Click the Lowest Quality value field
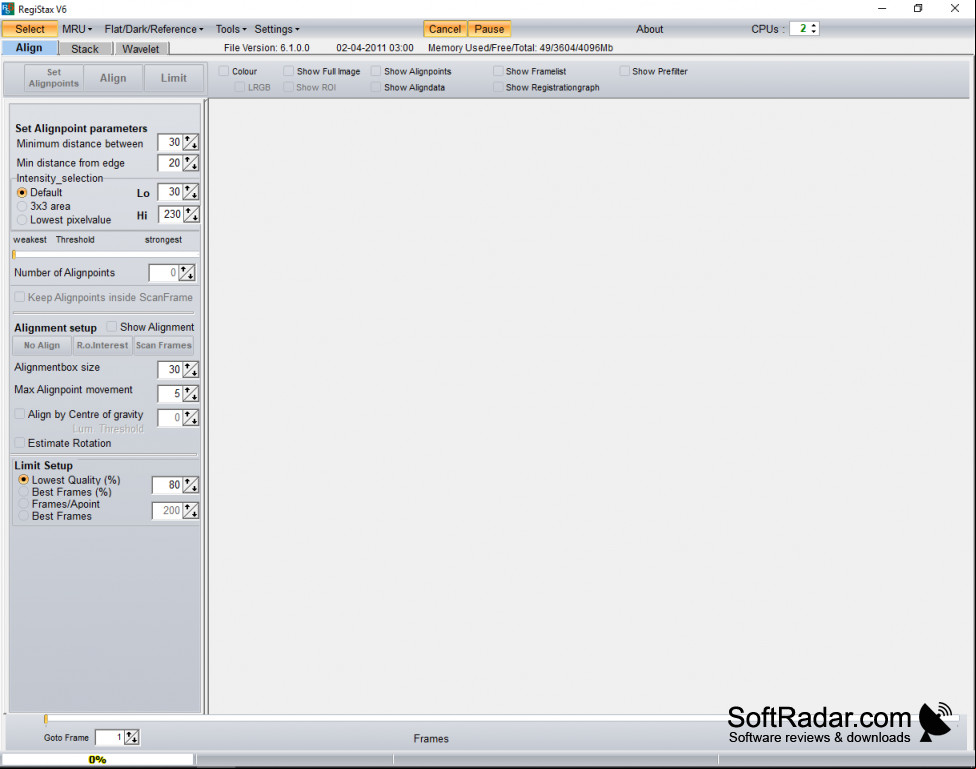 167,485
